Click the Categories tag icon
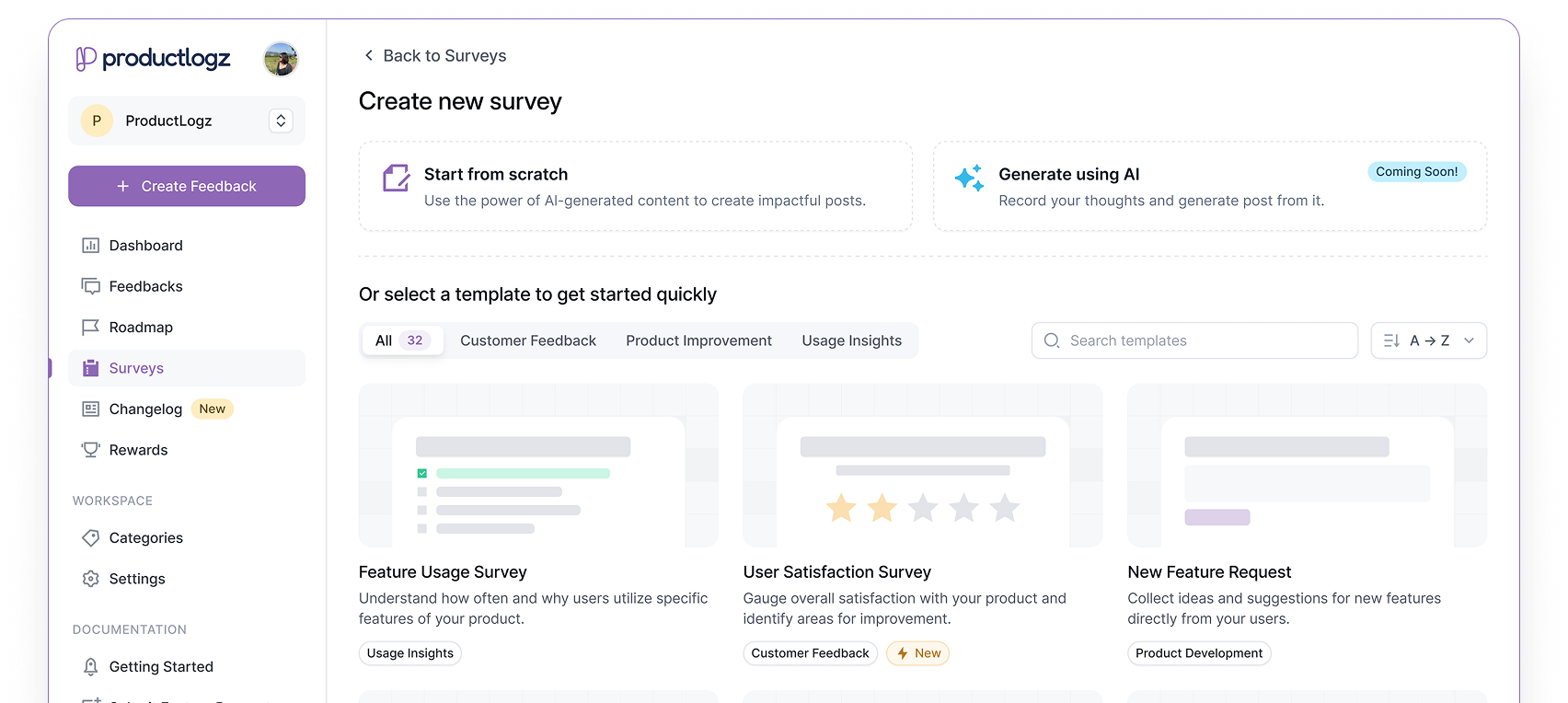 click(90, 538)
